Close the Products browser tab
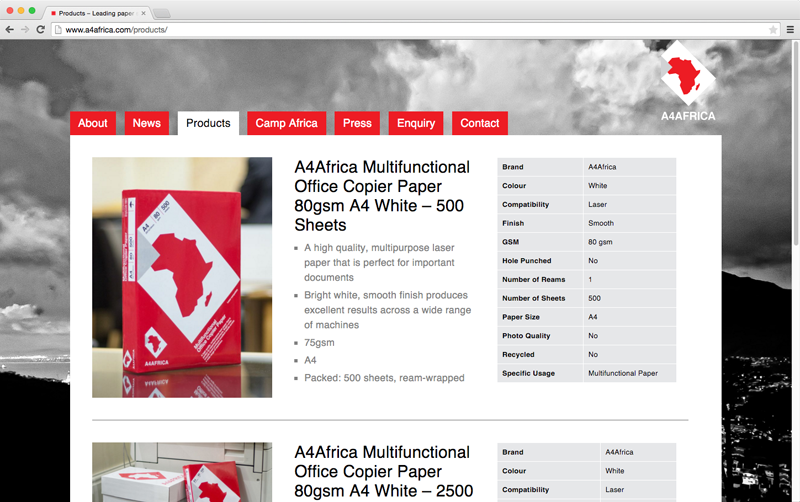The image size is (800, 502). [x=143, y=13]
